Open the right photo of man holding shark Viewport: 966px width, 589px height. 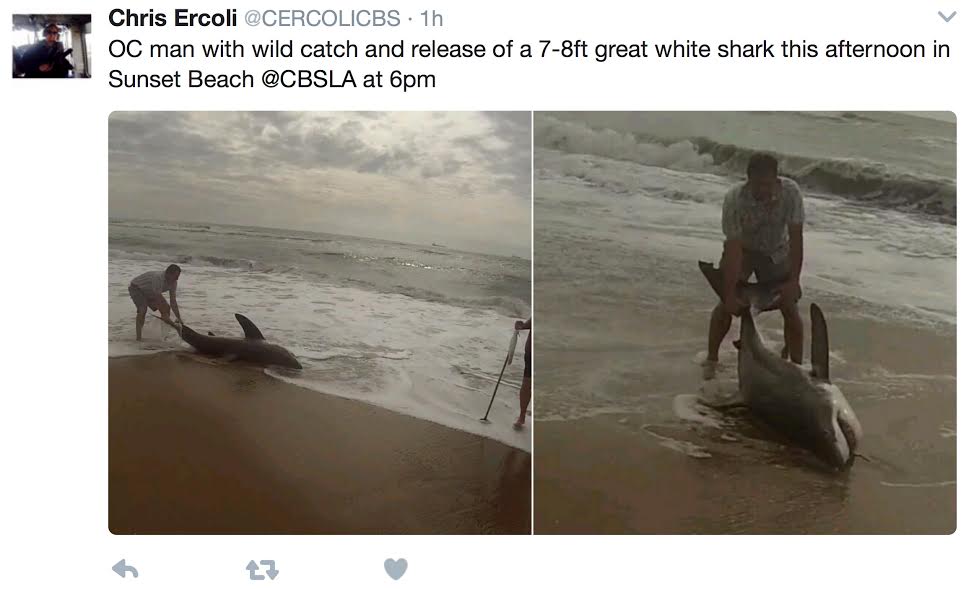coord(745,322)
